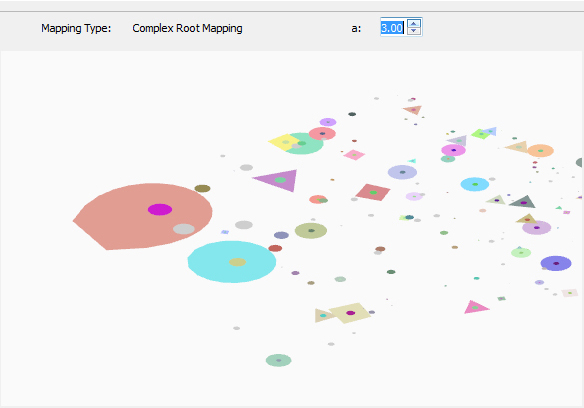Click the Complex Root Mapping label
The image size is (584, 408).
[x=187, y=28]
